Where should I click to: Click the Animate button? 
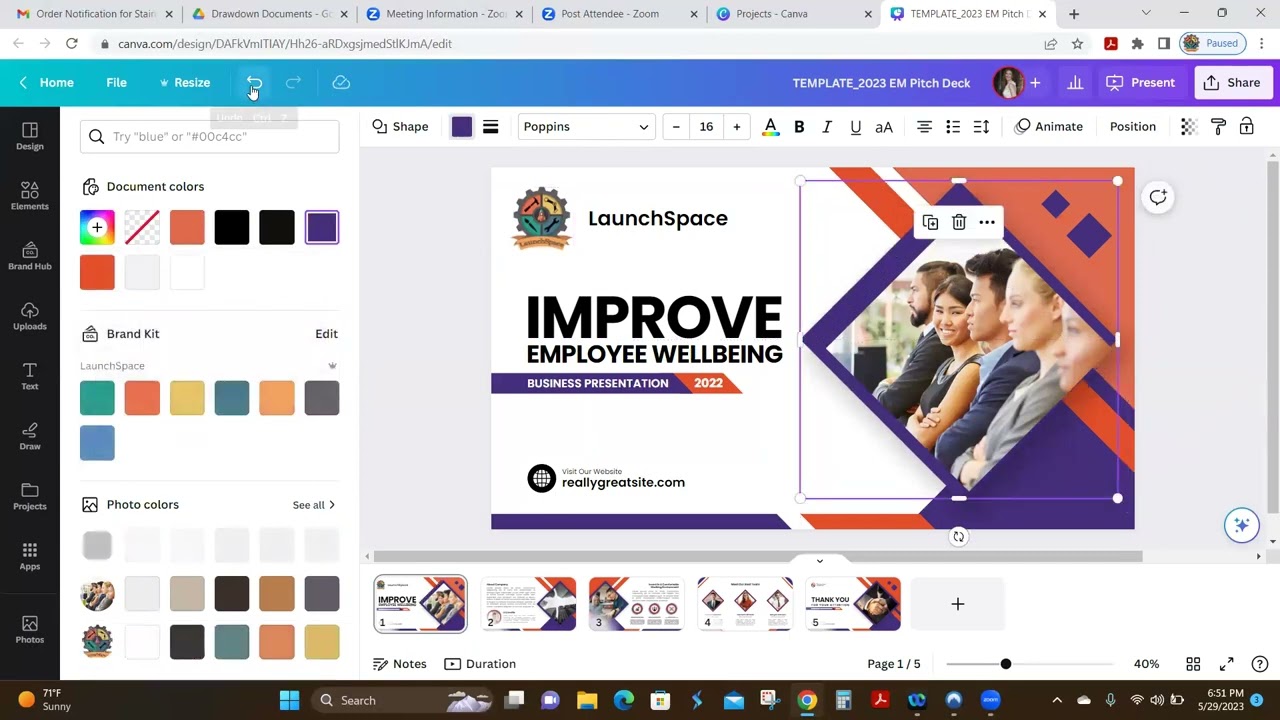click(x=1049, y=127)
